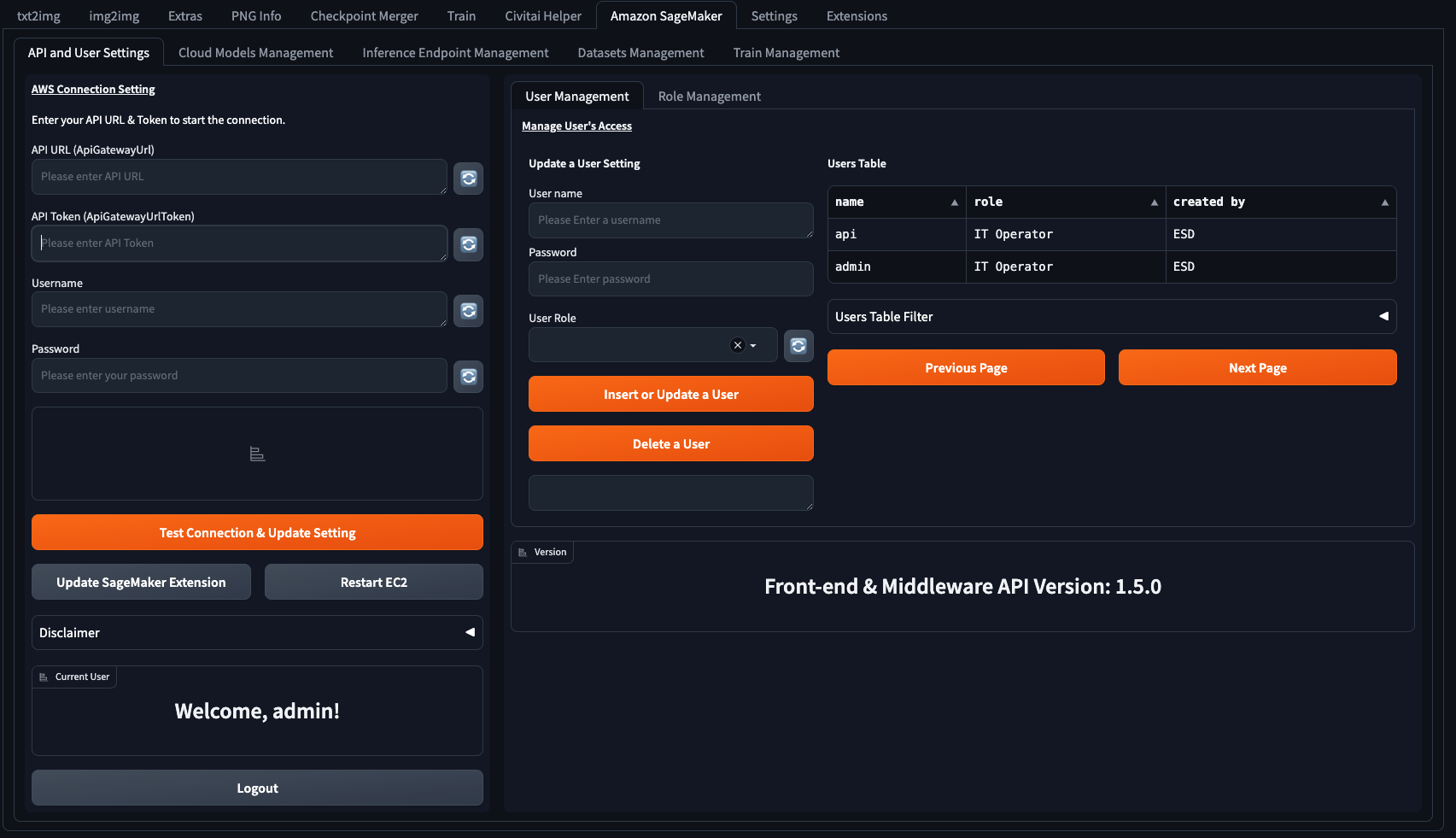The image size is (1456, 838).
Task: Refresh the User Role list
Action: click(798, 345)
